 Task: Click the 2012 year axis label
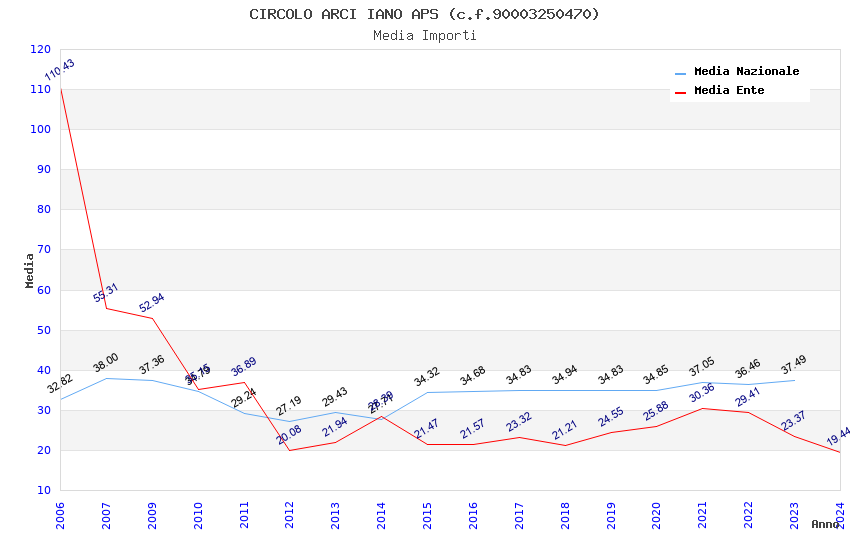click(289, 515)
